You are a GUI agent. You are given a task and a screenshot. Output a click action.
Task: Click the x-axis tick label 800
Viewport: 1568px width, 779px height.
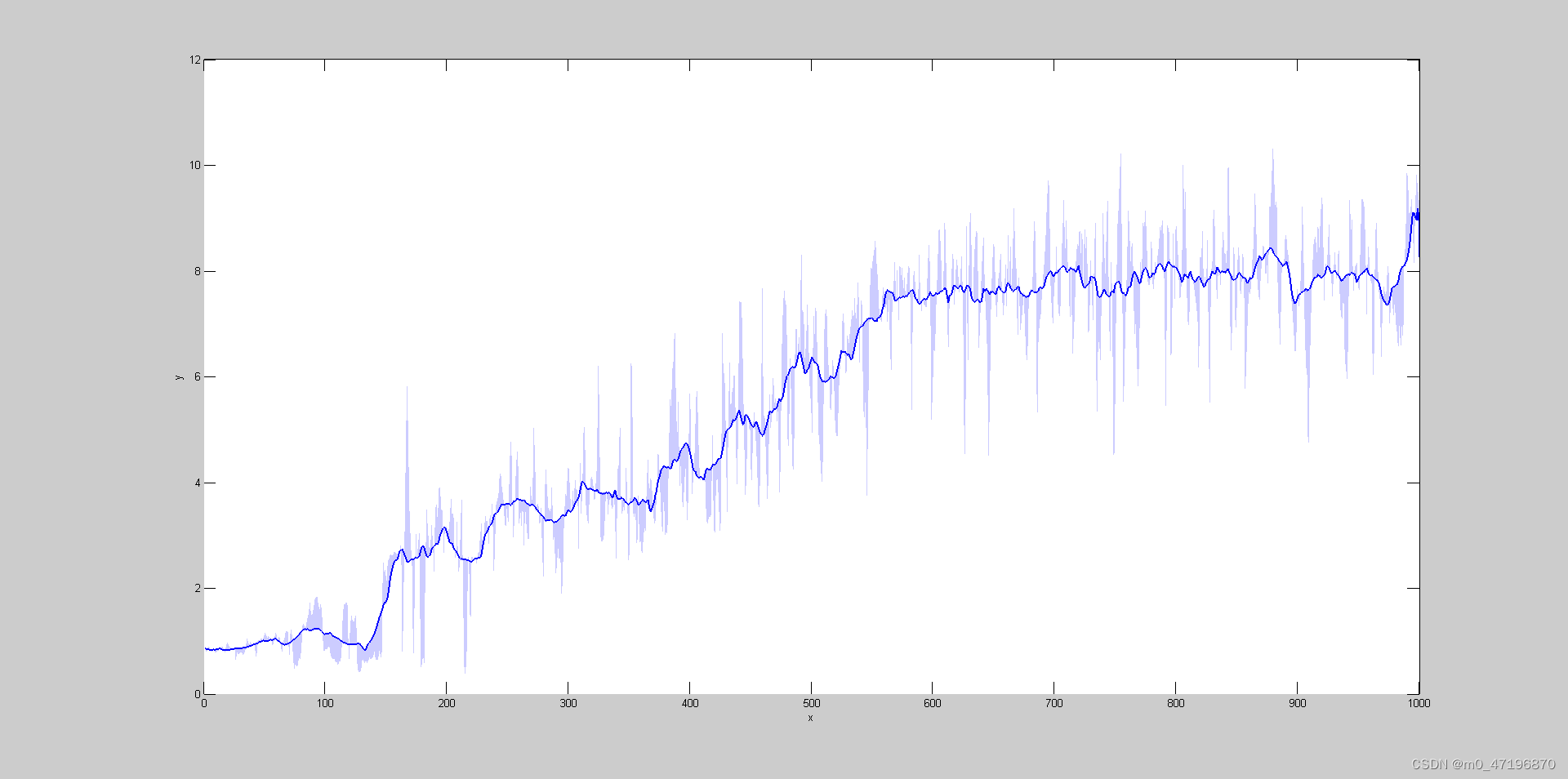pyautogui.click(x=1176, y=703)
